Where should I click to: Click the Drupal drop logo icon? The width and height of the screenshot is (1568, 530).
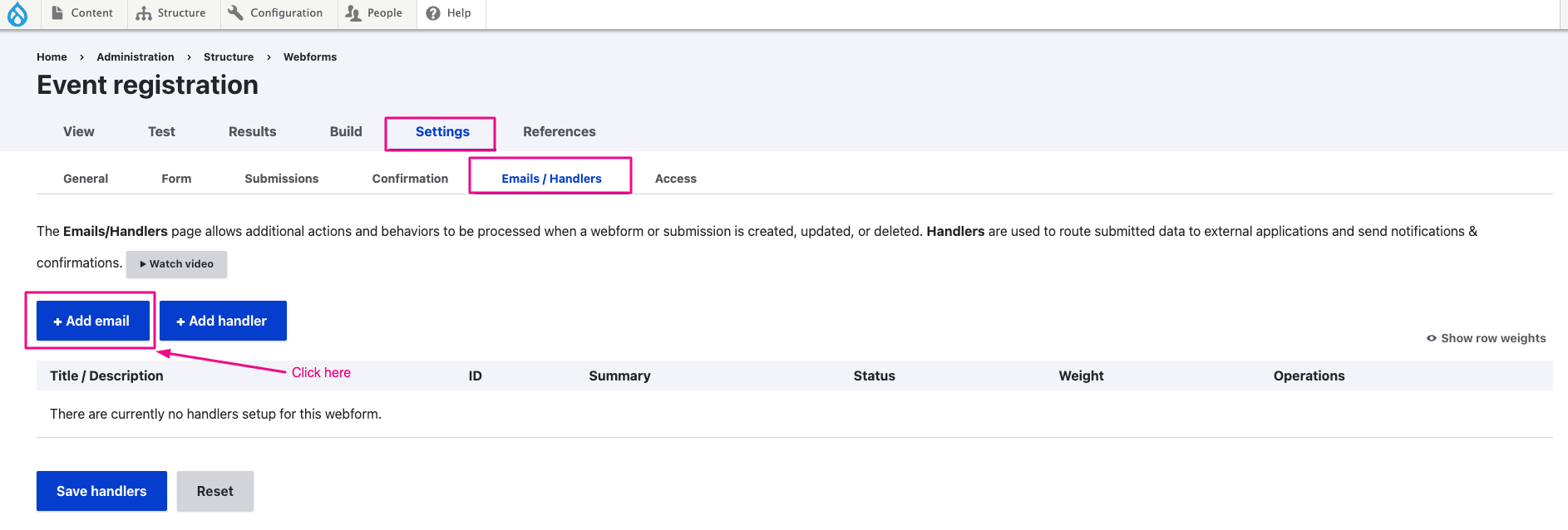pyautogui.click(x=17, y=13)
